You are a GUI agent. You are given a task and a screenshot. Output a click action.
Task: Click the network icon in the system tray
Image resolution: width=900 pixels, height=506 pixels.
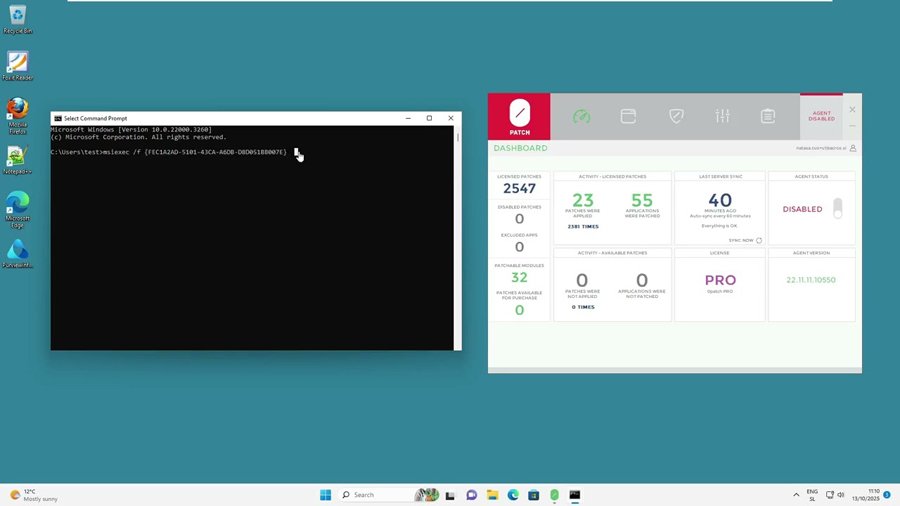pos(830,495)
